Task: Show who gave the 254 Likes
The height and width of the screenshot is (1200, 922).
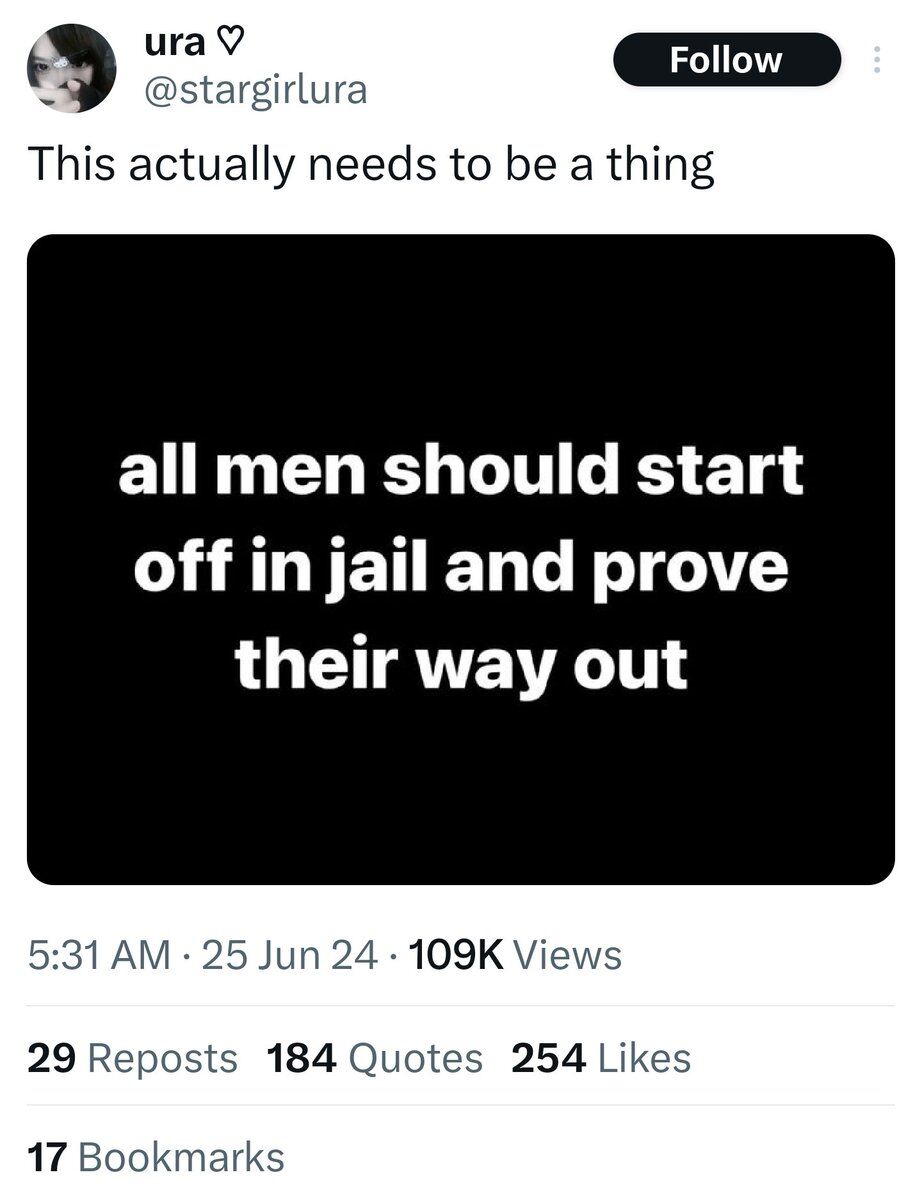Action: coord(601,1057)
